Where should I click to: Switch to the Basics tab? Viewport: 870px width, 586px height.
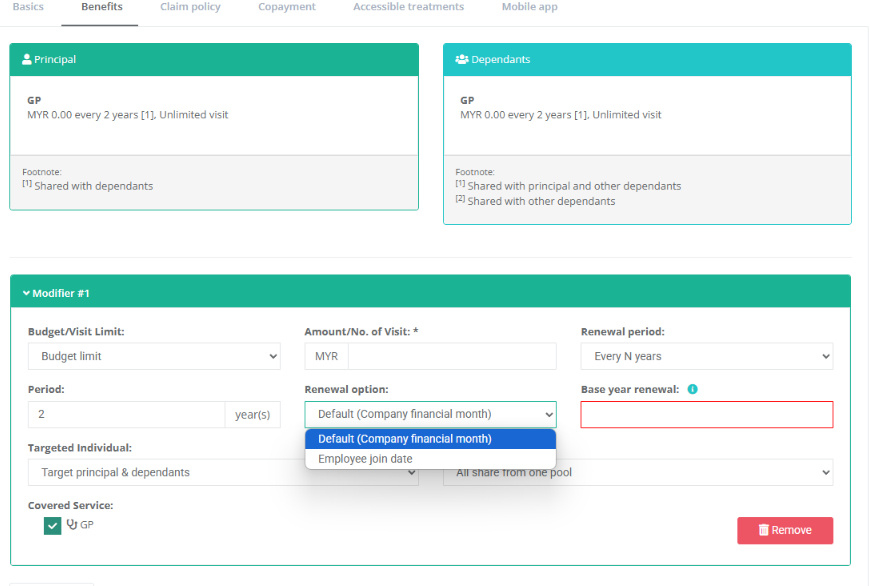[x=28, y=7]
